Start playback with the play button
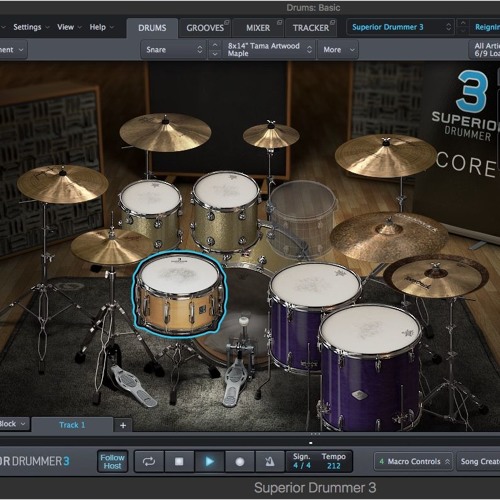Viewport: 500px width, 500px height. click(210, 462)
